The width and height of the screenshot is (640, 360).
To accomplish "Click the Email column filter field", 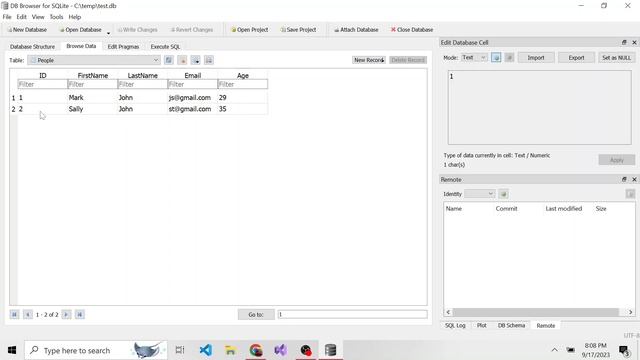I will point(193,84).
